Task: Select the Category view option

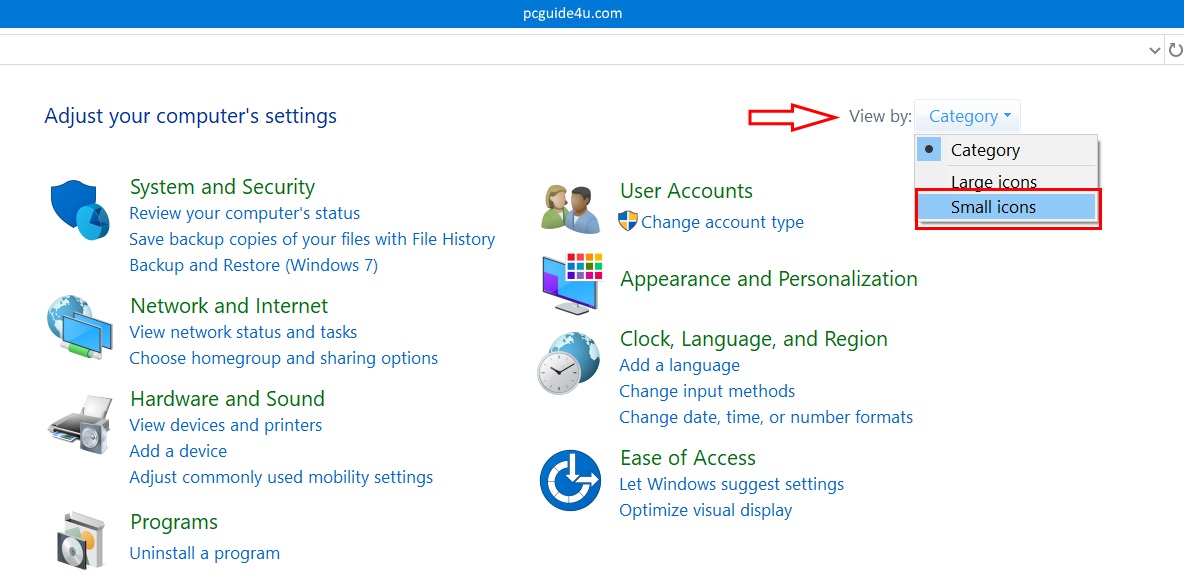Action: click(985, 150)
